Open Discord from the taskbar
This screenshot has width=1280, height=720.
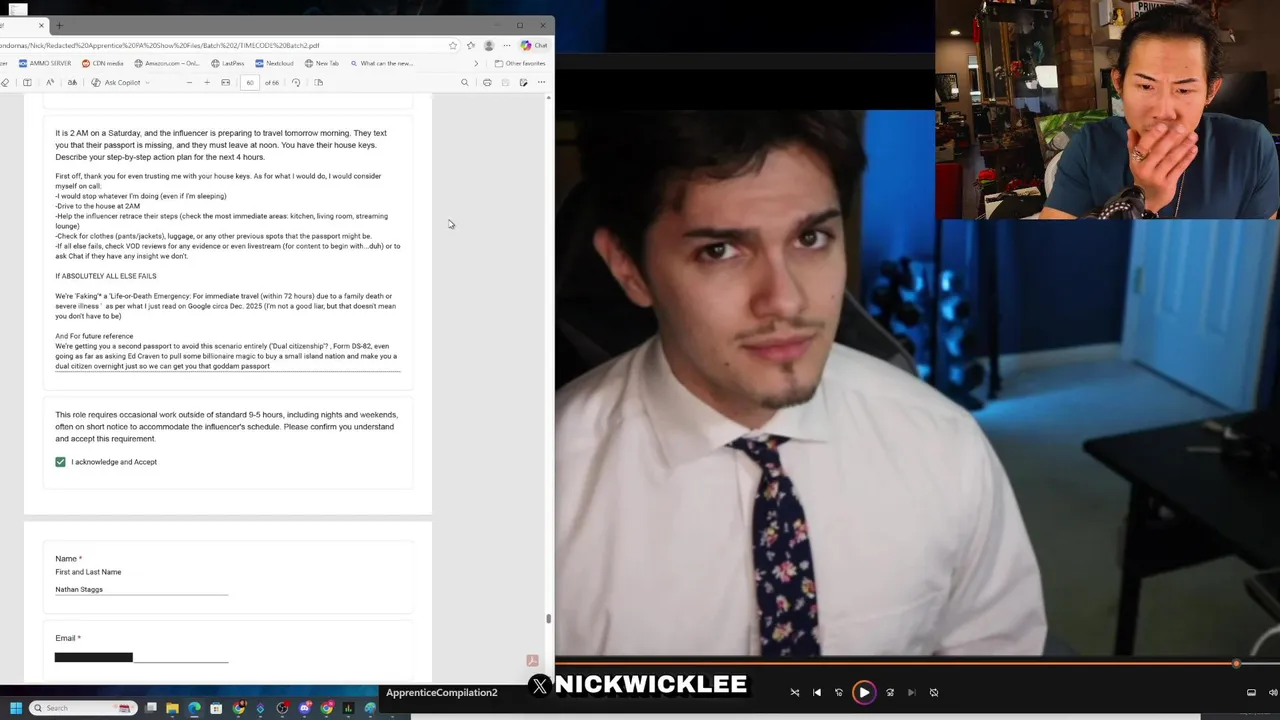(305, 708)
